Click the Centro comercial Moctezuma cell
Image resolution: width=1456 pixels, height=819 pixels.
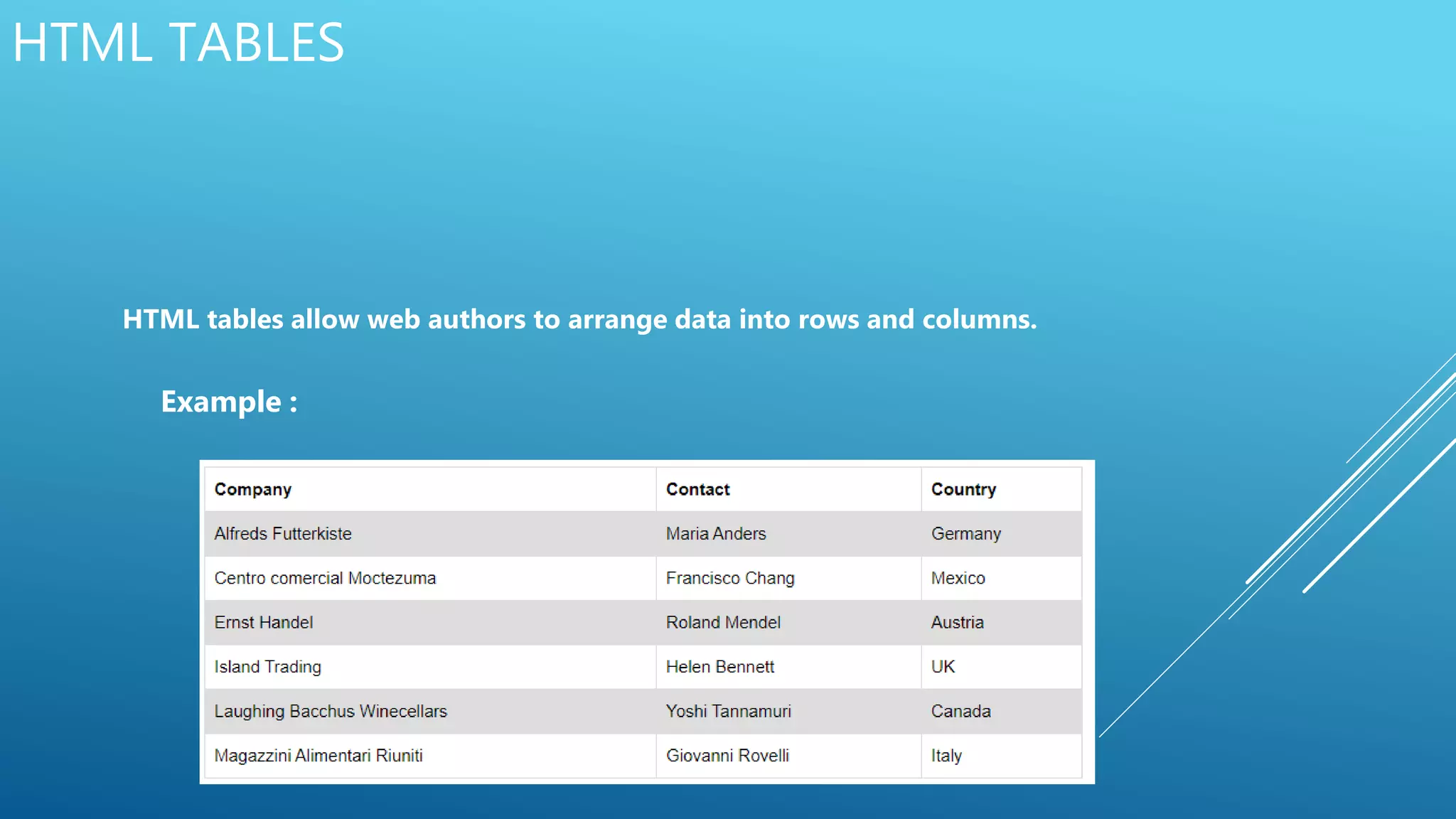pos(325,578)
